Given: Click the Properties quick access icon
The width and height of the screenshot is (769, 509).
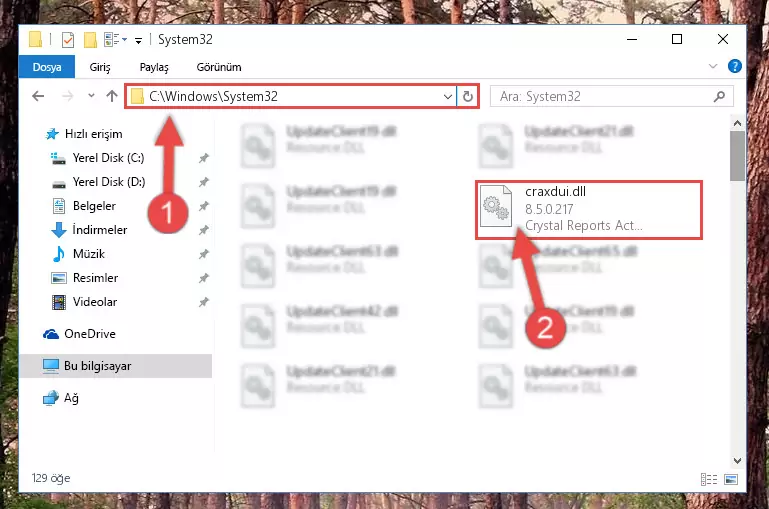Looking at the screenshot, I should tap(68, 40).
